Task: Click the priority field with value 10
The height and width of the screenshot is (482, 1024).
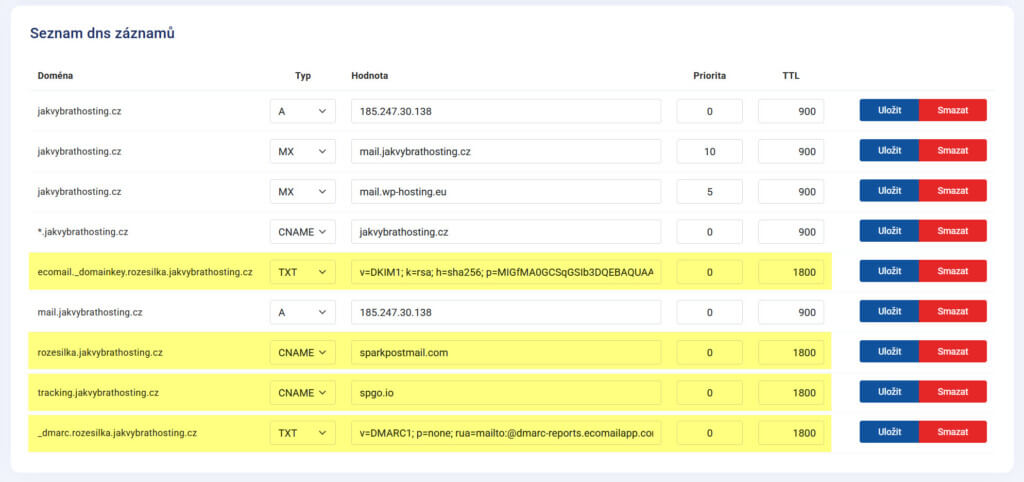Action: (x=709, y=151)
